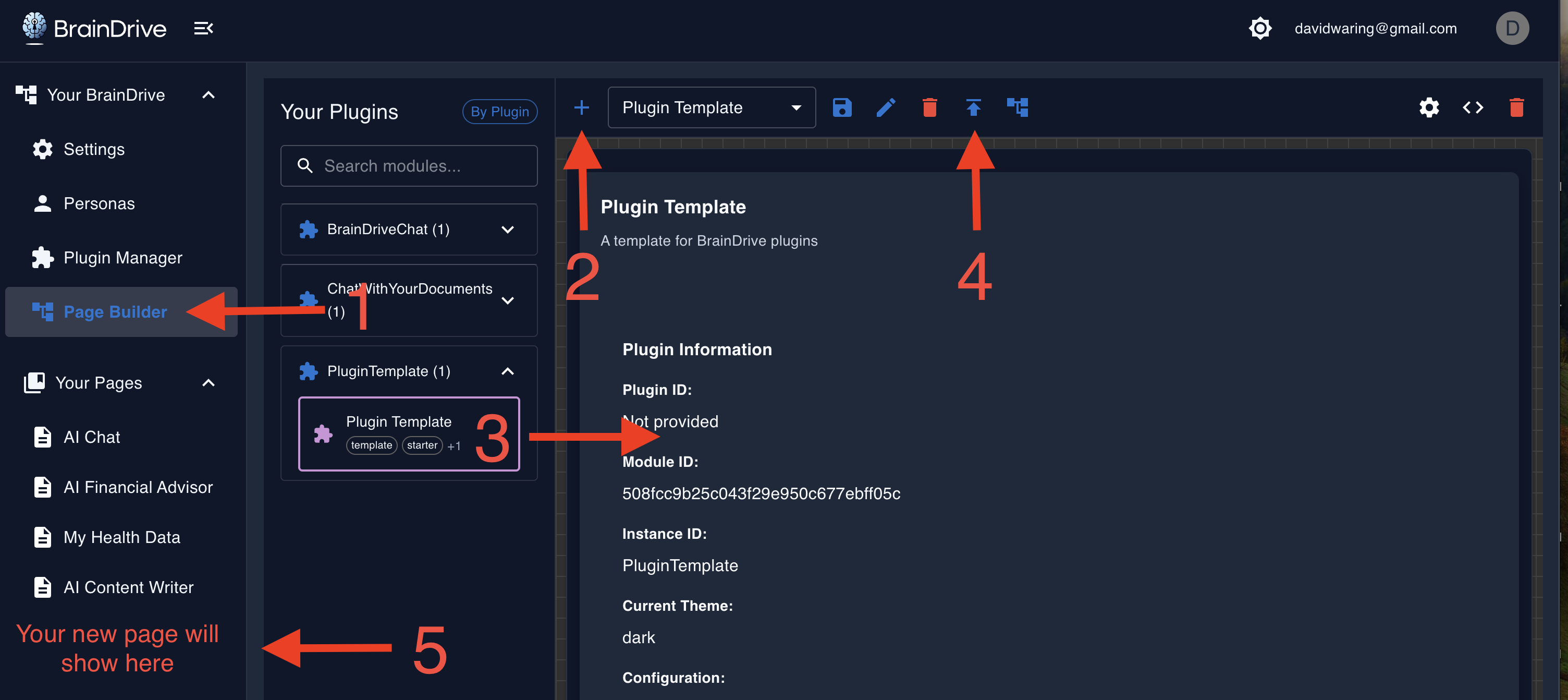
Task: Go to Personas in the sidebar
Action: point(99,203)
